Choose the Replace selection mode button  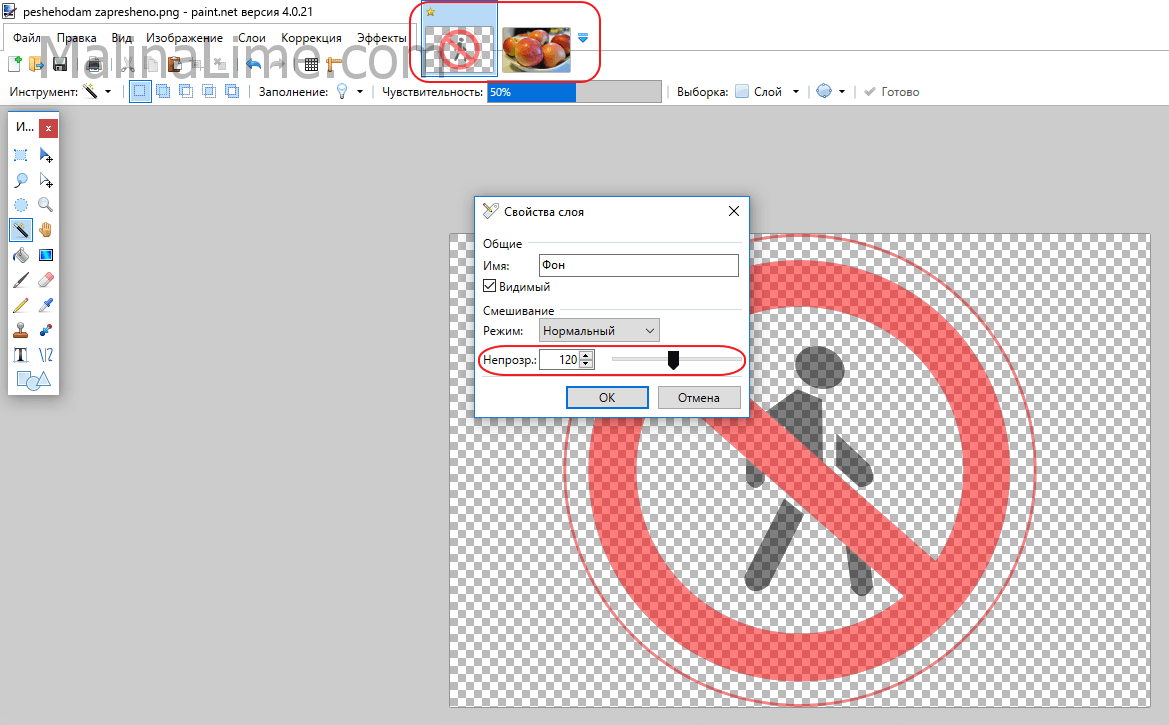click(x=140, y=91)
